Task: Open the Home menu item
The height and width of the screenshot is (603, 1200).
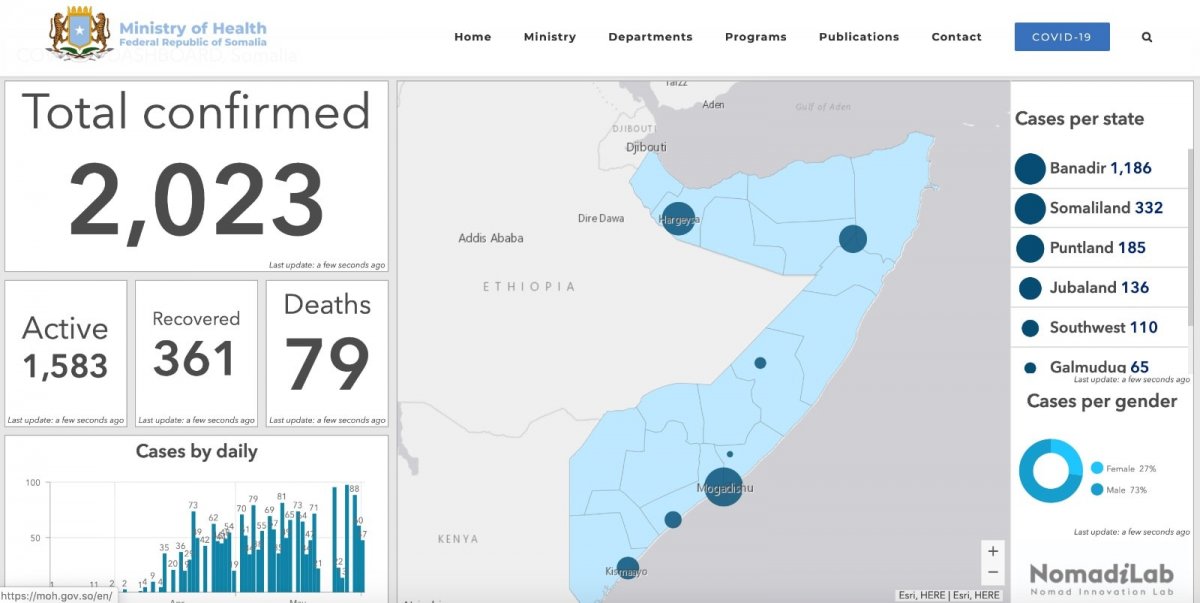Action: (x=472, y=37)
